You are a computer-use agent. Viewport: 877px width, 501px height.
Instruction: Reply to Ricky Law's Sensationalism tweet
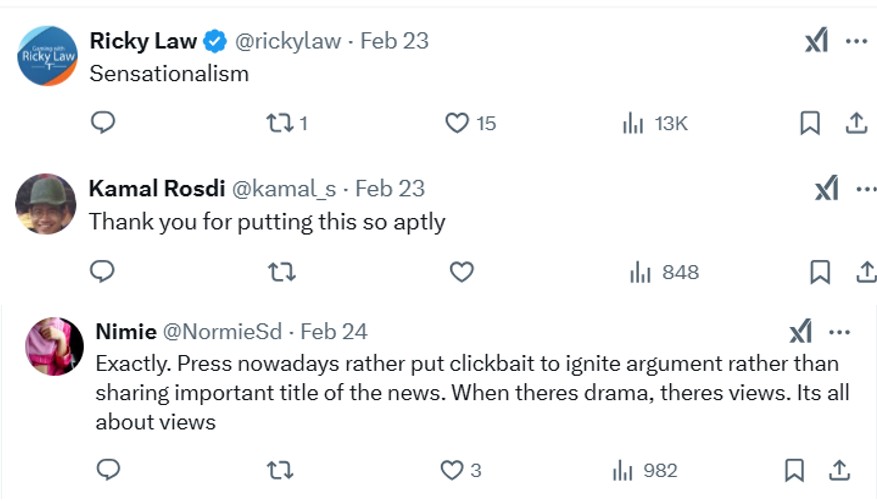(103, 122)
